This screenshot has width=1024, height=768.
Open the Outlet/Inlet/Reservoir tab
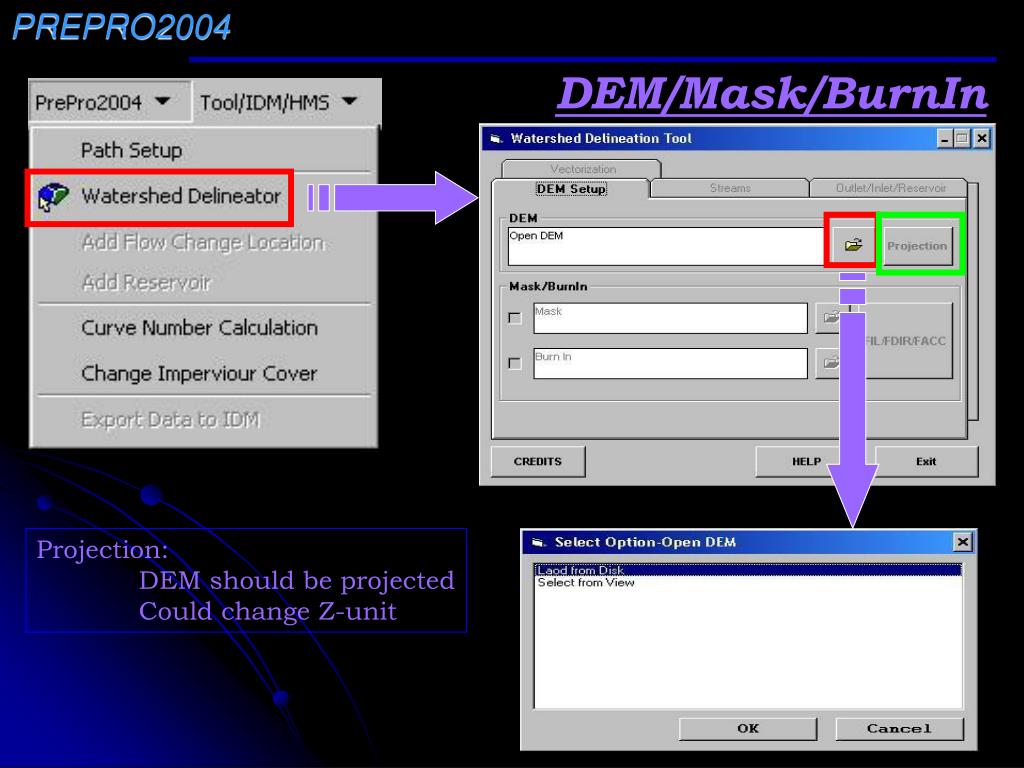pos(889,188)
